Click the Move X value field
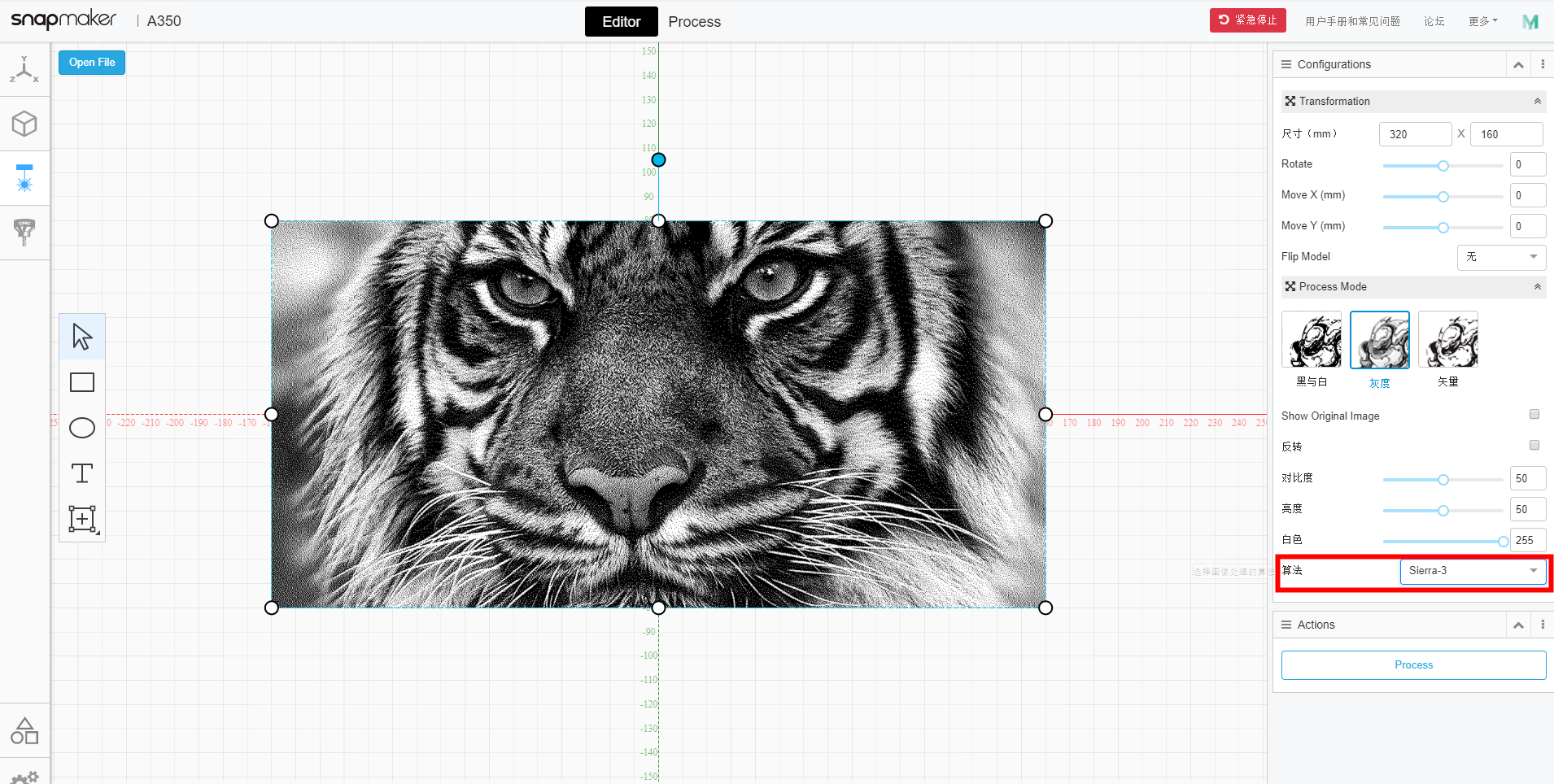Viewport: 1554px width, 784px height. click(x=1528, y=195)
